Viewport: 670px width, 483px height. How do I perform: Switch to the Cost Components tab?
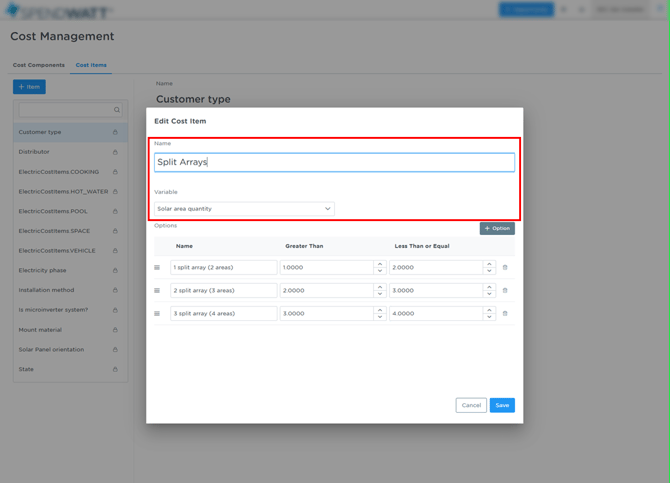pyautogui.click(x=39, y=65)
